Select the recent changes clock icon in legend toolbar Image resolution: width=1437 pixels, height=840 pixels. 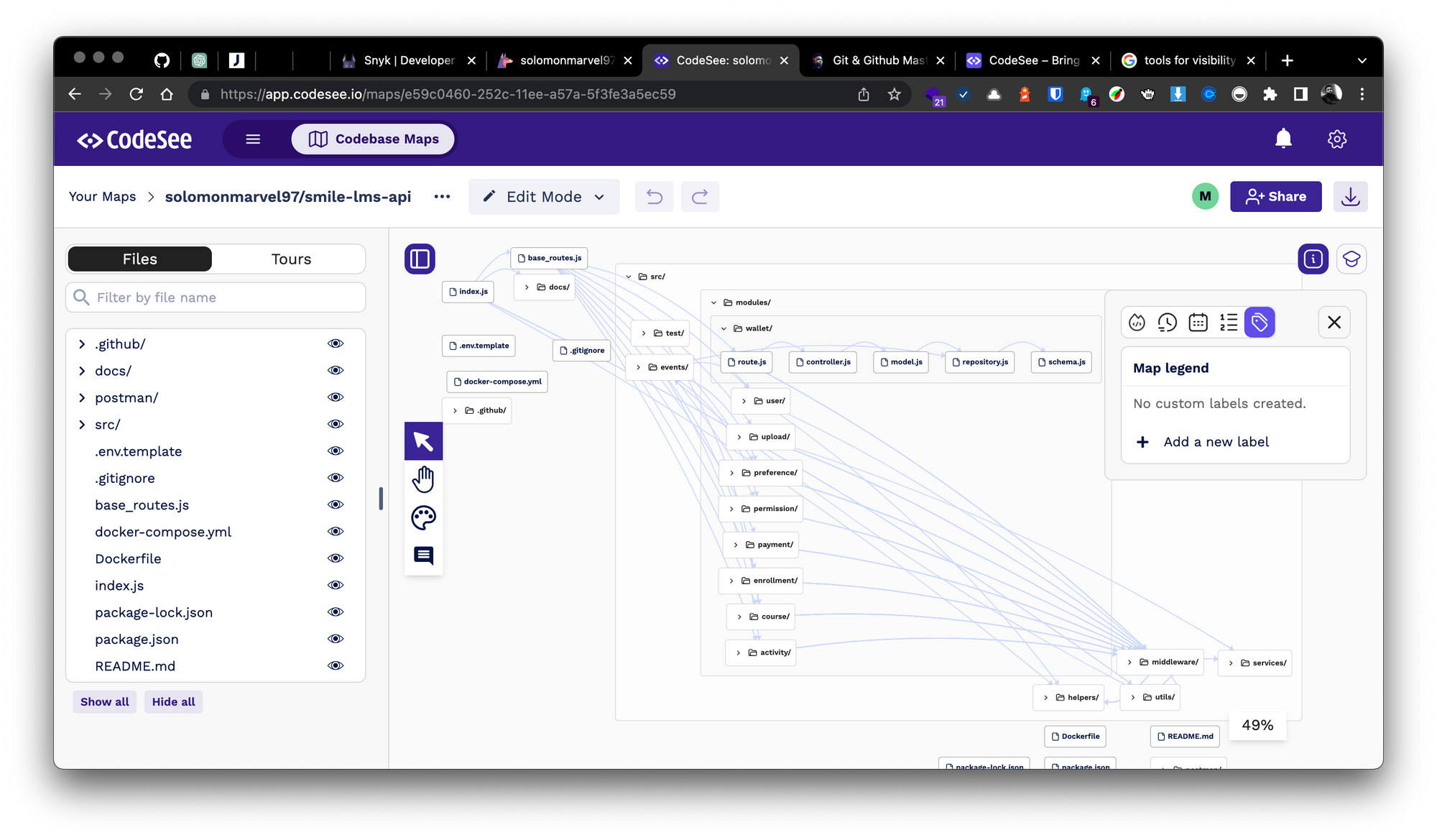(x=1167, y=322)
